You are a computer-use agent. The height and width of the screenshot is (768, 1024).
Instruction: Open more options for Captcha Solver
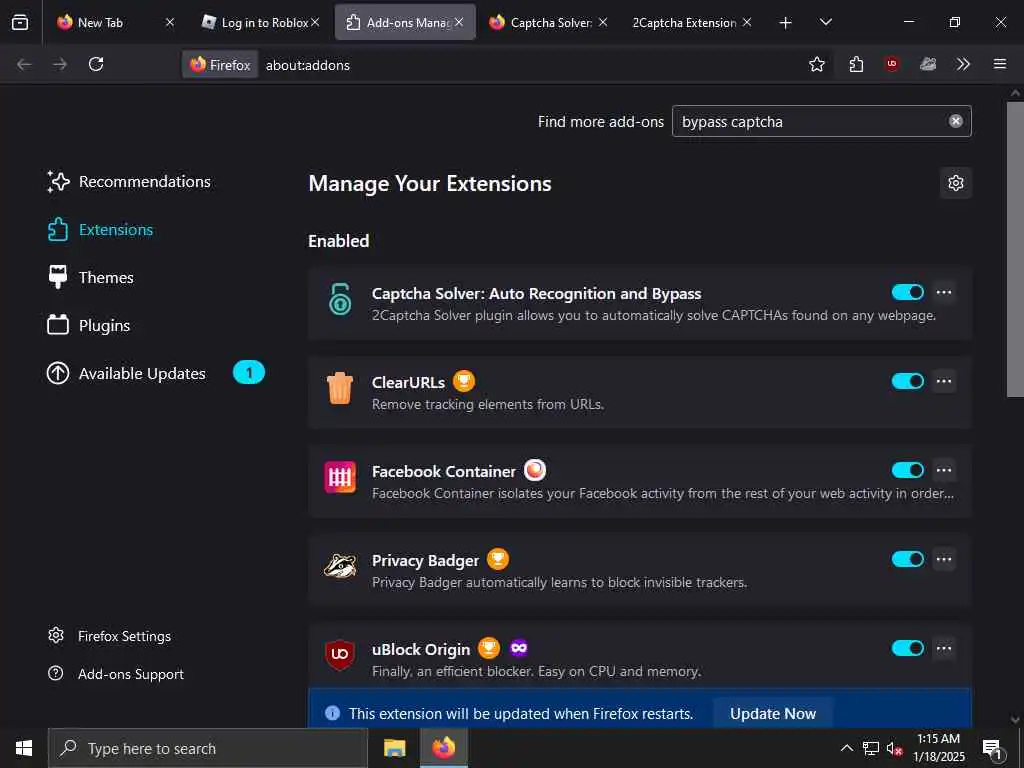[x=944, y=292]
